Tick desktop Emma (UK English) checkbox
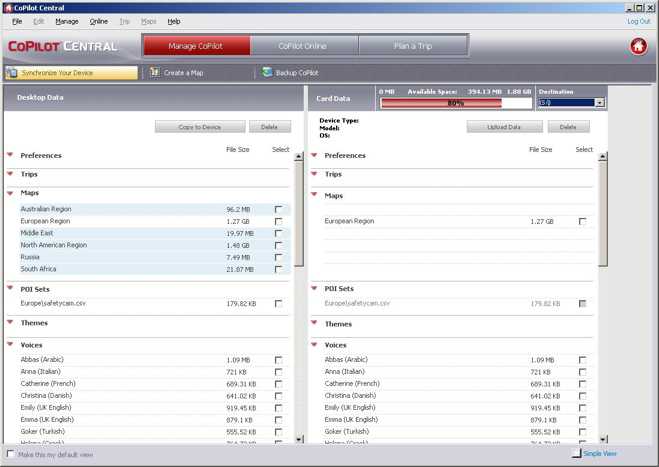This screenshot has width=659, height=467. click(x=278, y=420)
